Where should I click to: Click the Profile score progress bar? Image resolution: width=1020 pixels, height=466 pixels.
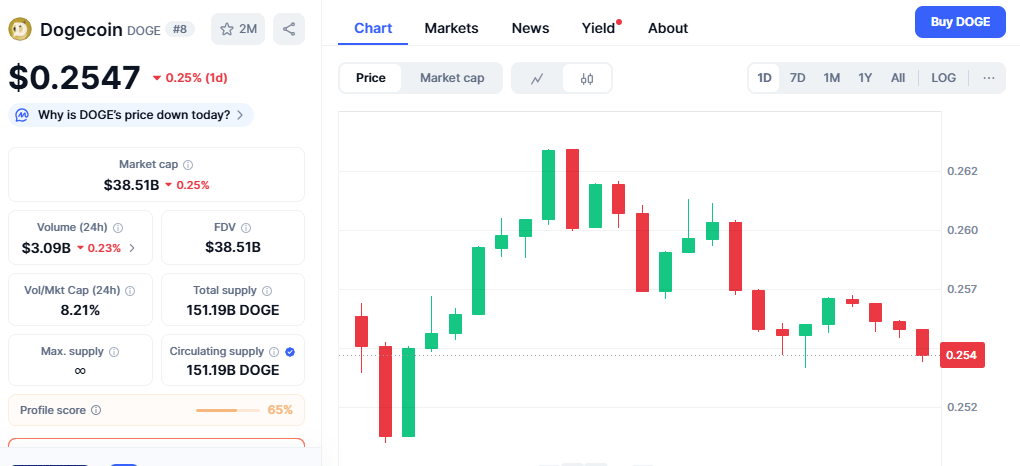230,410
